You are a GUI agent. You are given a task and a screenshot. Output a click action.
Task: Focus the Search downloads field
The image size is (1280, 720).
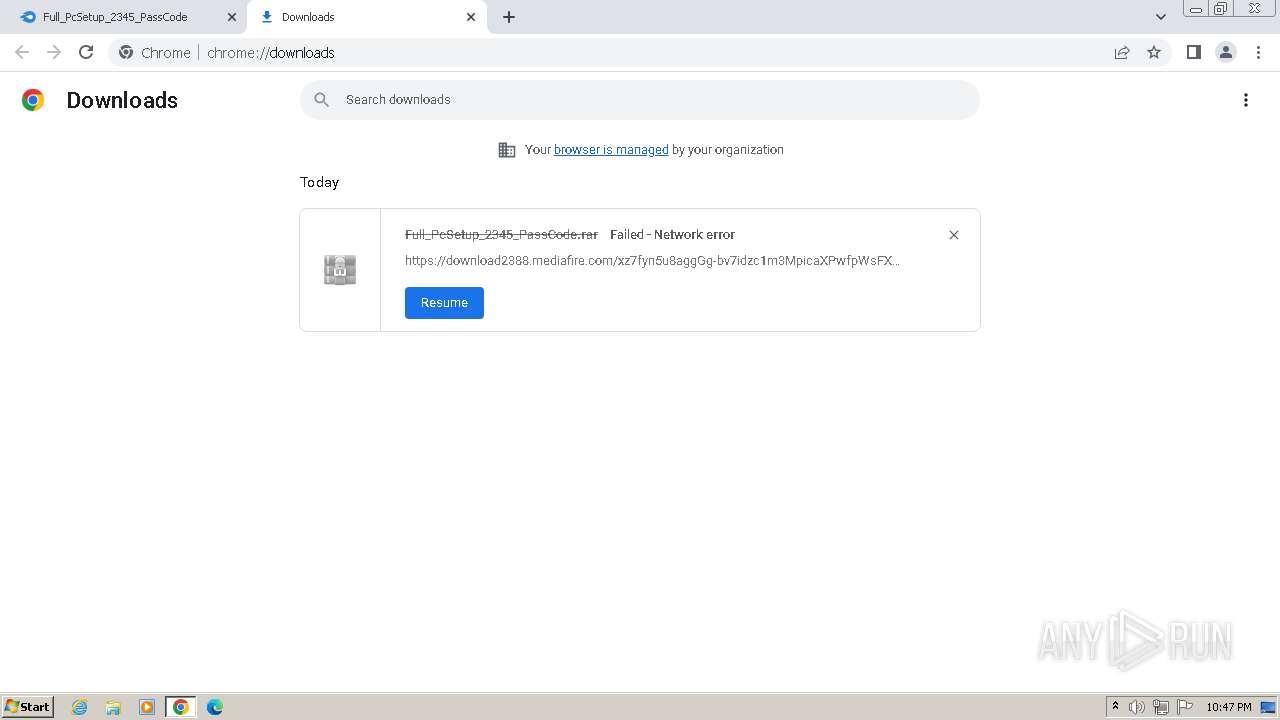pyautogui.click(x=640, y=100)
